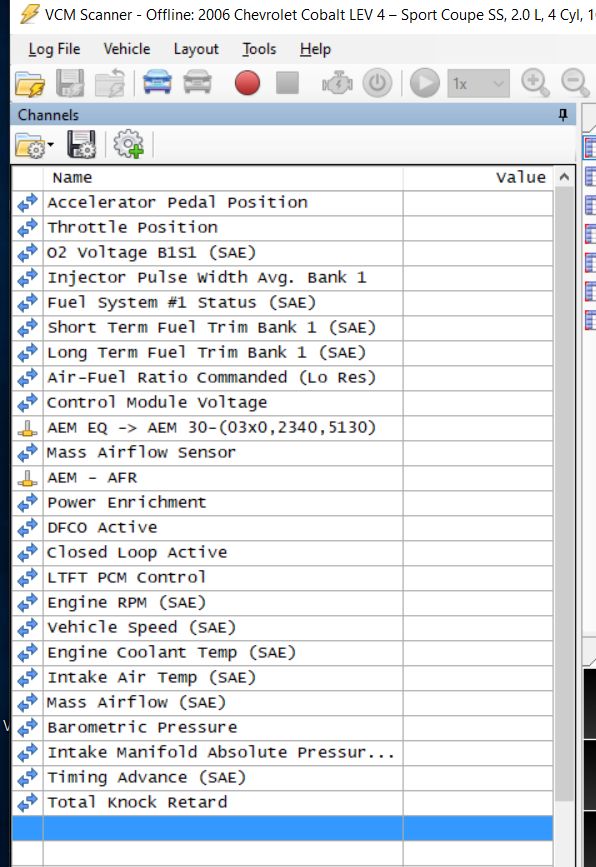Select Engine Coolant Temp (SAE) channel
The height and width of the screenshot is (867, 596).
(283, 652)
